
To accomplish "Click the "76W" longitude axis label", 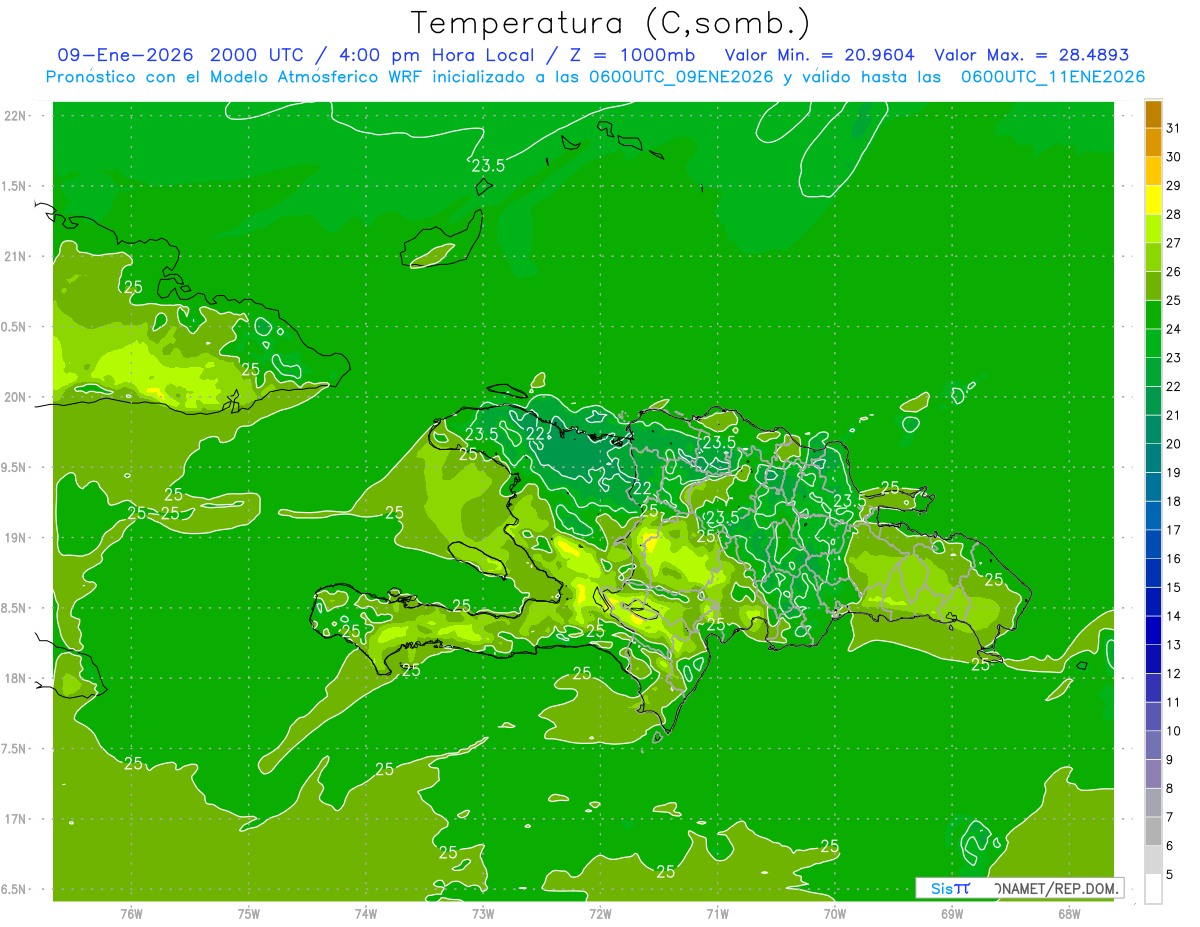I will tap(131, 913).
